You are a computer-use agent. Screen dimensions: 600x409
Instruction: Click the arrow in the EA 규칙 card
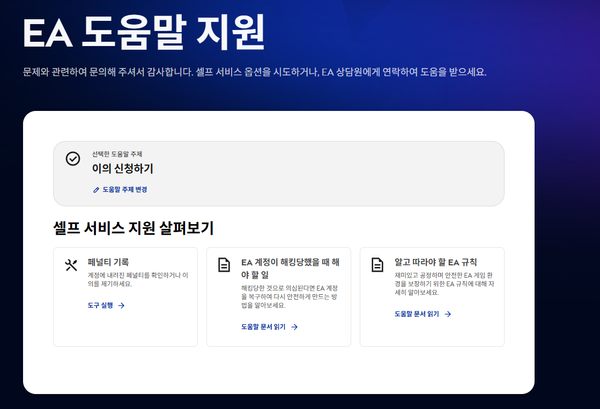pyautogui.click(x=448, y=313)
